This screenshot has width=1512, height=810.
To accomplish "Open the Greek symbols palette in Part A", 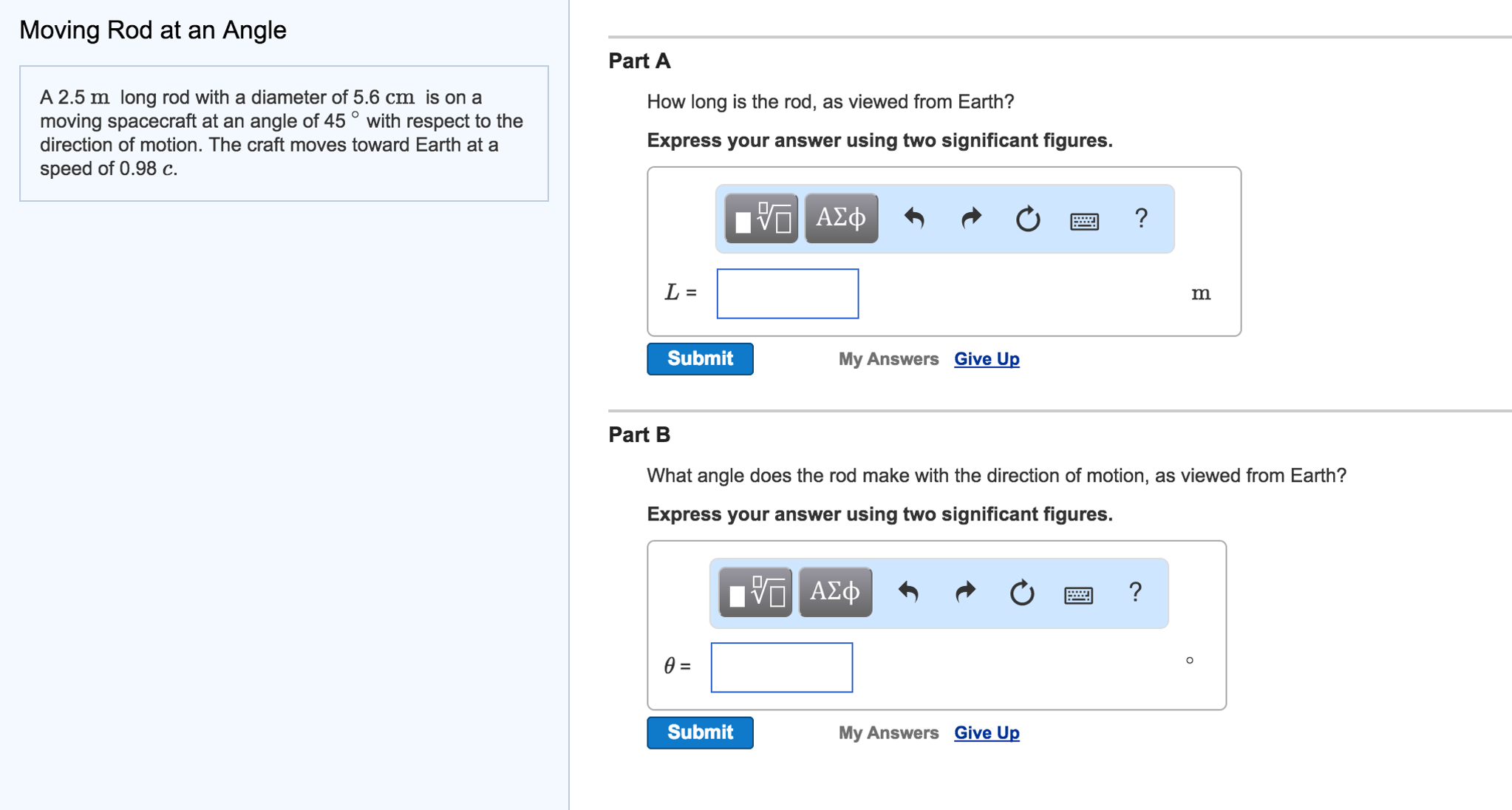I will [841, 219].
